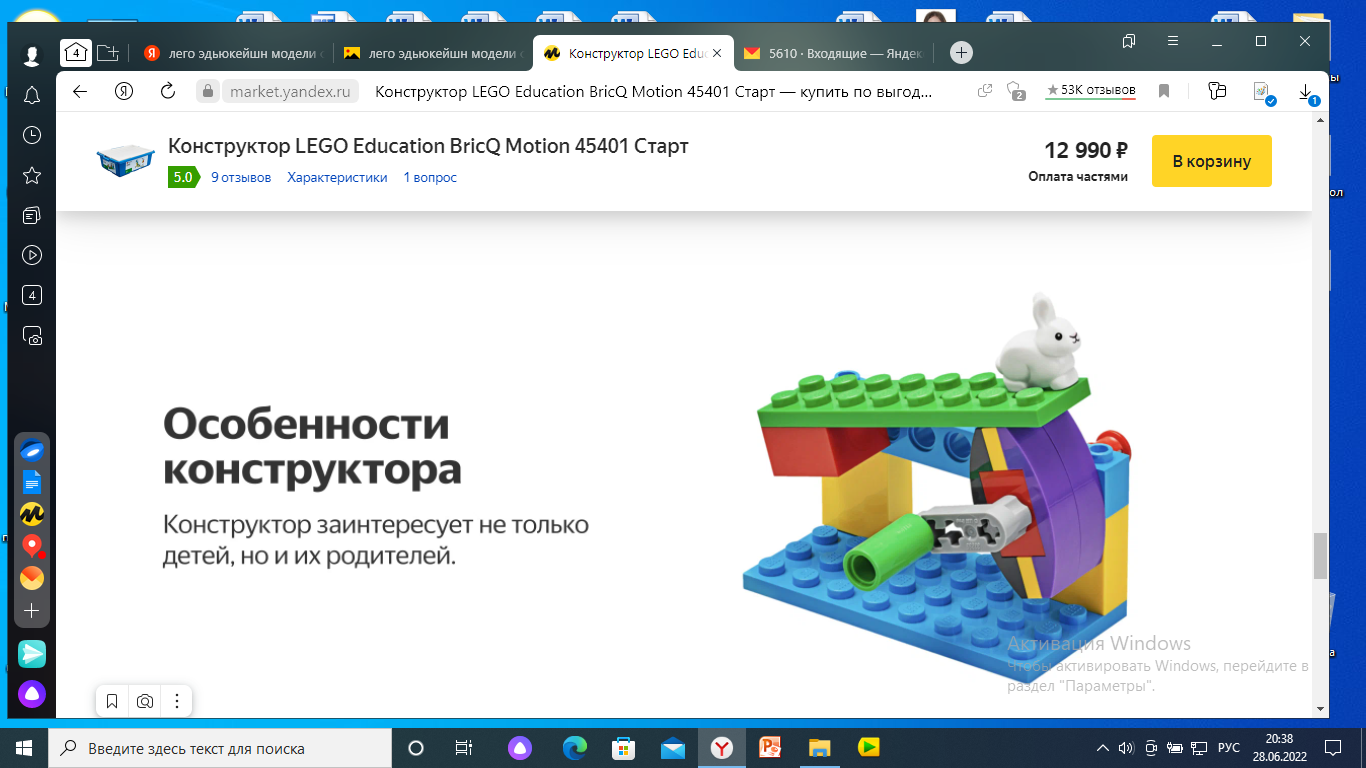This screenshot has height=768, width=1366.
Task: Add a new app to the sidebar
Action: coord(32,610)
